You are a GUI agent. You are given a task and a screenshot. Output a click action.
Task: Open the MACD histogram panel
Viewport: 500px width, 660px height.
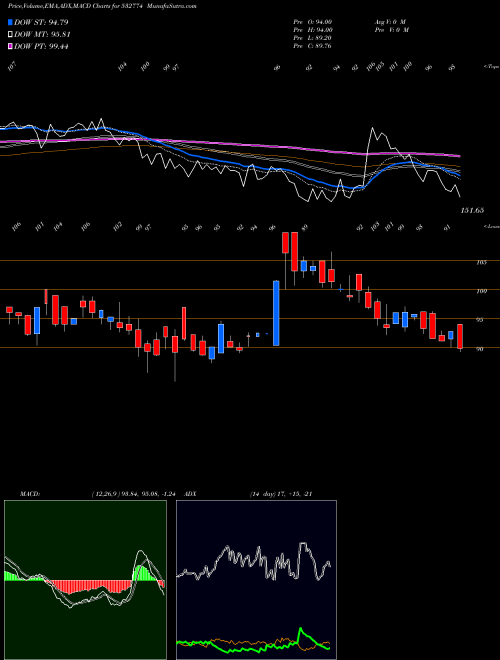tap(85, 580)
